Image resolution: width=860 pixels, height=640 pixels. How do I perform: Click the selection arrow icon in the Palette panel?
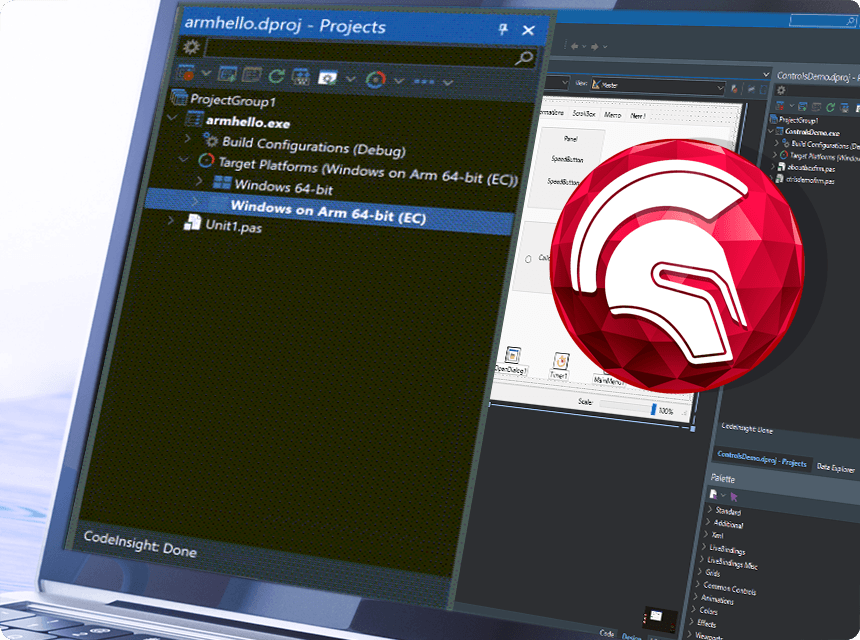coord(734,497)
